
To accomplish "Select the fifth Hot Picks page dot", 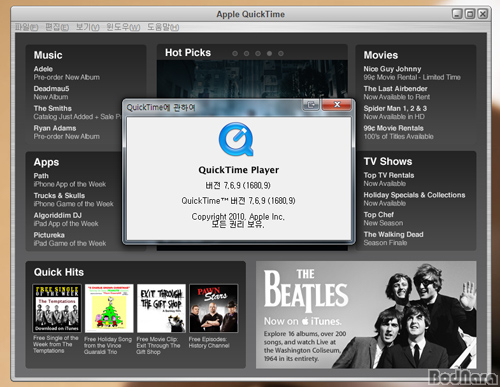I will [x=281, y=53].
